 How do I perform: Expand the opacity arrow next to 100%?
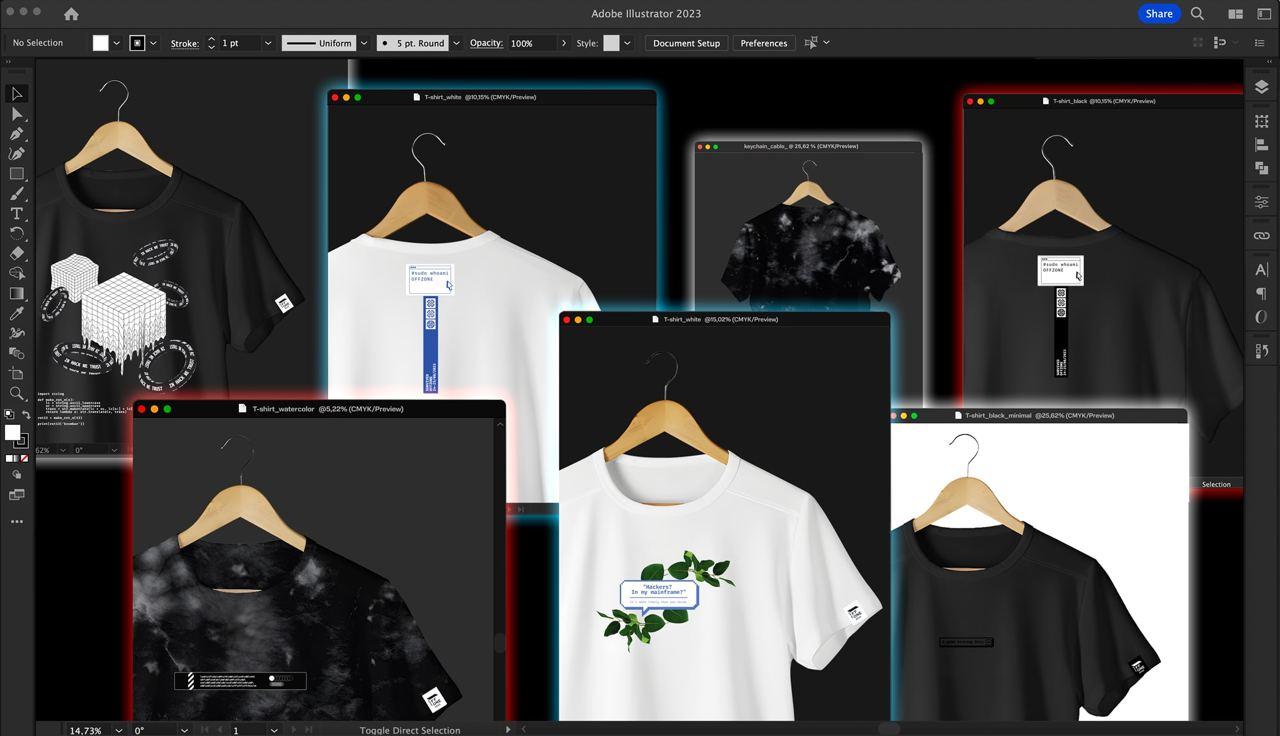coord(564,43)
